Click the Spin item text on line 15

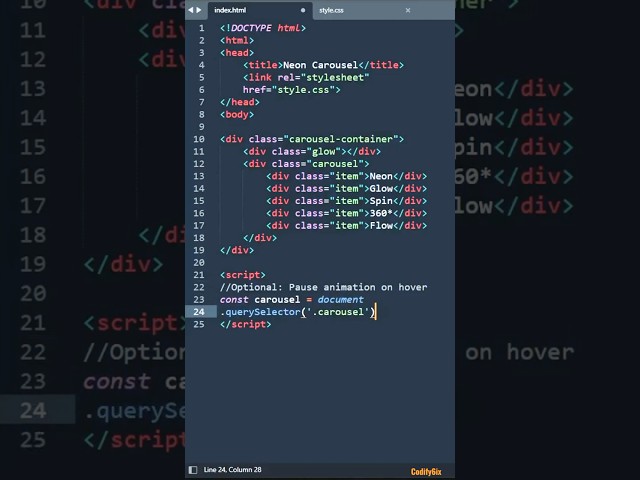[381, 201]
